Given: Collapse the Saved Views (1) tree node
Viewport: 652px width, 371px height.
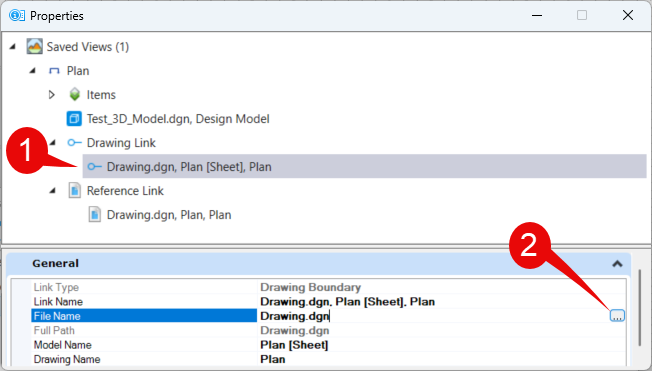Looking at the screenshot, I should pyautogui.click(x=12, y=47).
